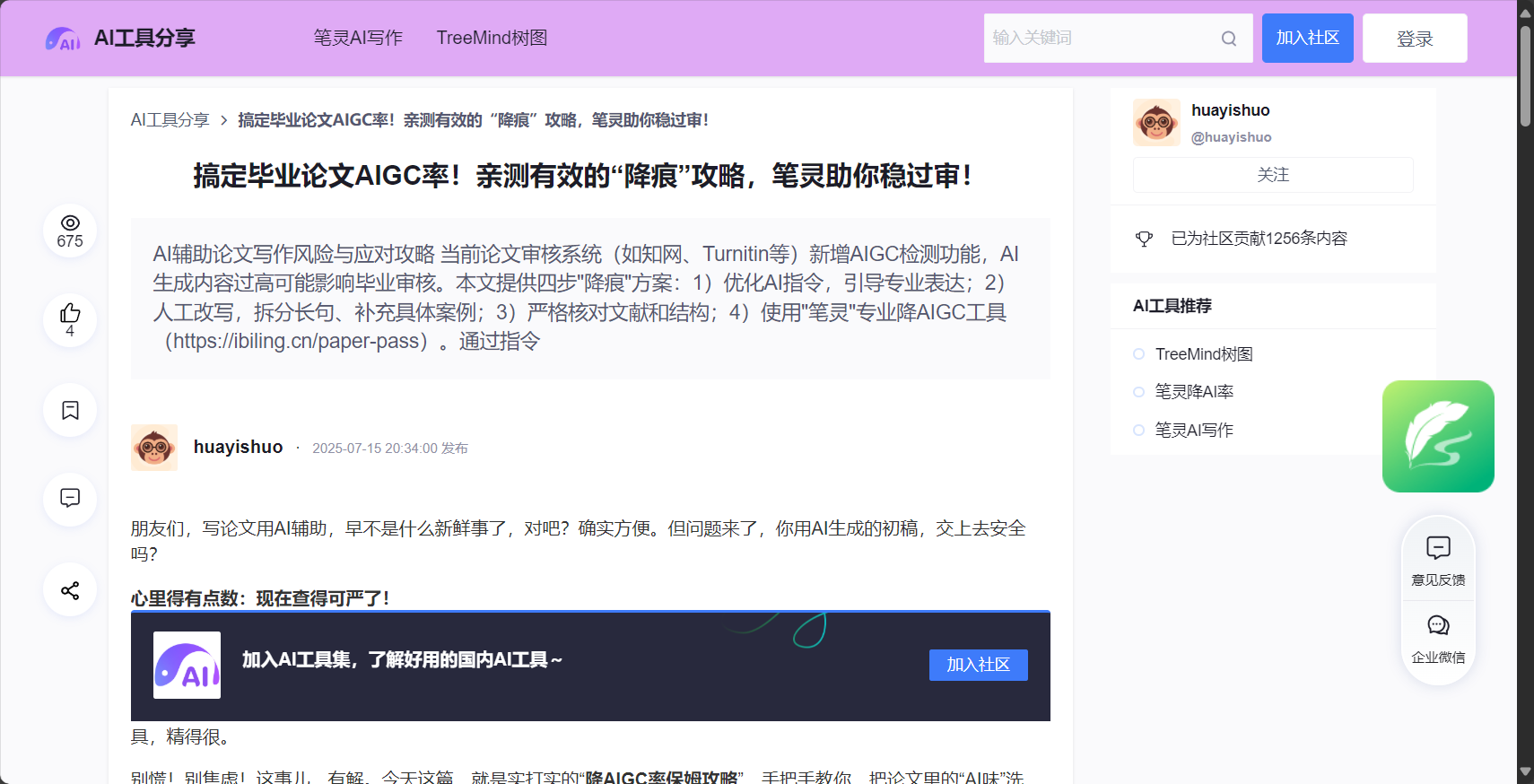
Task: Share the article using the share icon
Action: click(70, 589)
